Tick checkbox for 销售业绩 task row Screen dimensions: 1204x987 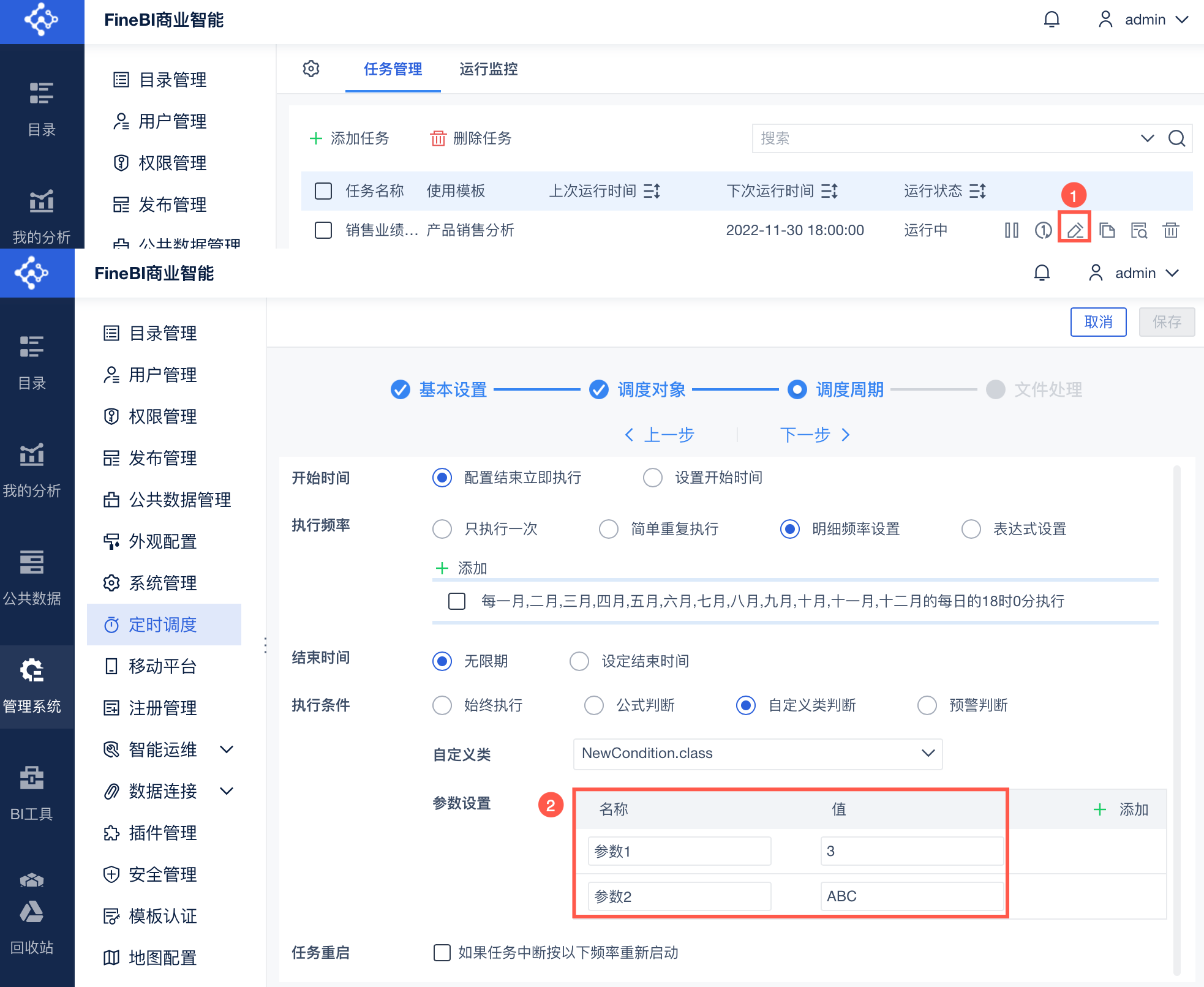coord(323,230)
